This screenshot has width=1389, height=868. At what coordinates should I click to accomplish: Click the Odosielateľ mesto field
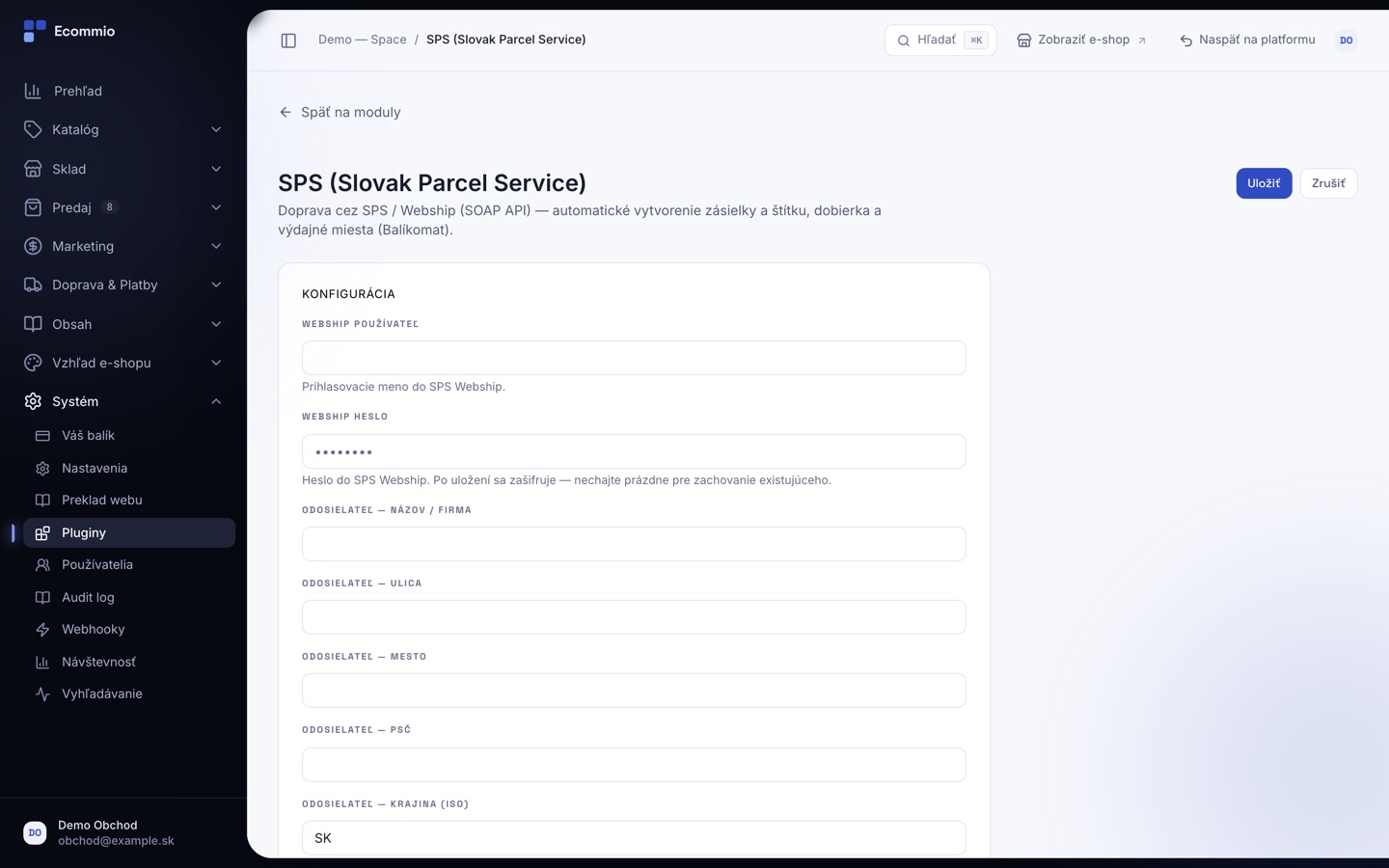tap(634, 691)
